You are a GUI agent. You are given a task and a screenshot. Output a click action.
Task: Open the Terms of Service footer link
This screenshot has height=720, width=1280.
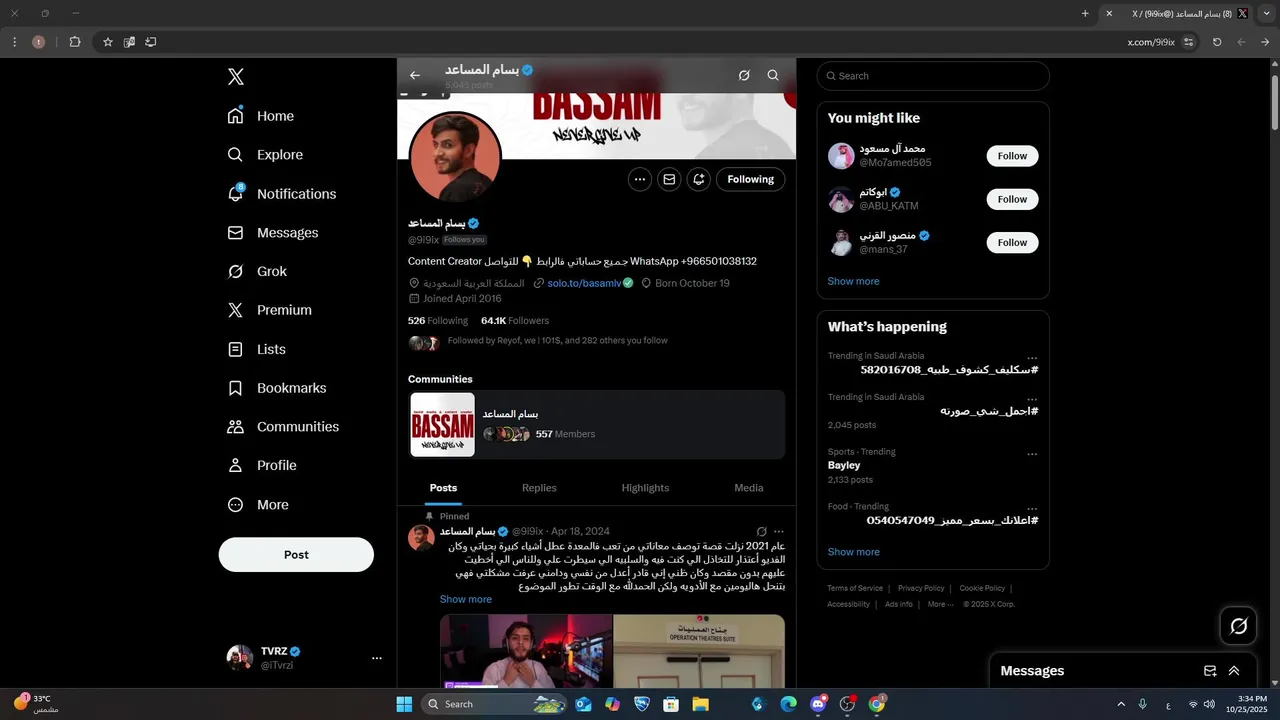point(855,588)
